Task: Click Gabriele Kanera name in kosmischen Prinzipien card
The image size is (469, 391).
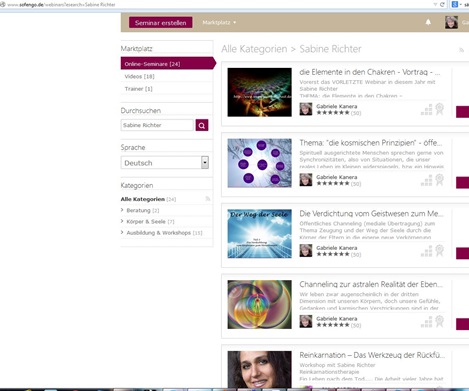Action: tap(337, 177)
